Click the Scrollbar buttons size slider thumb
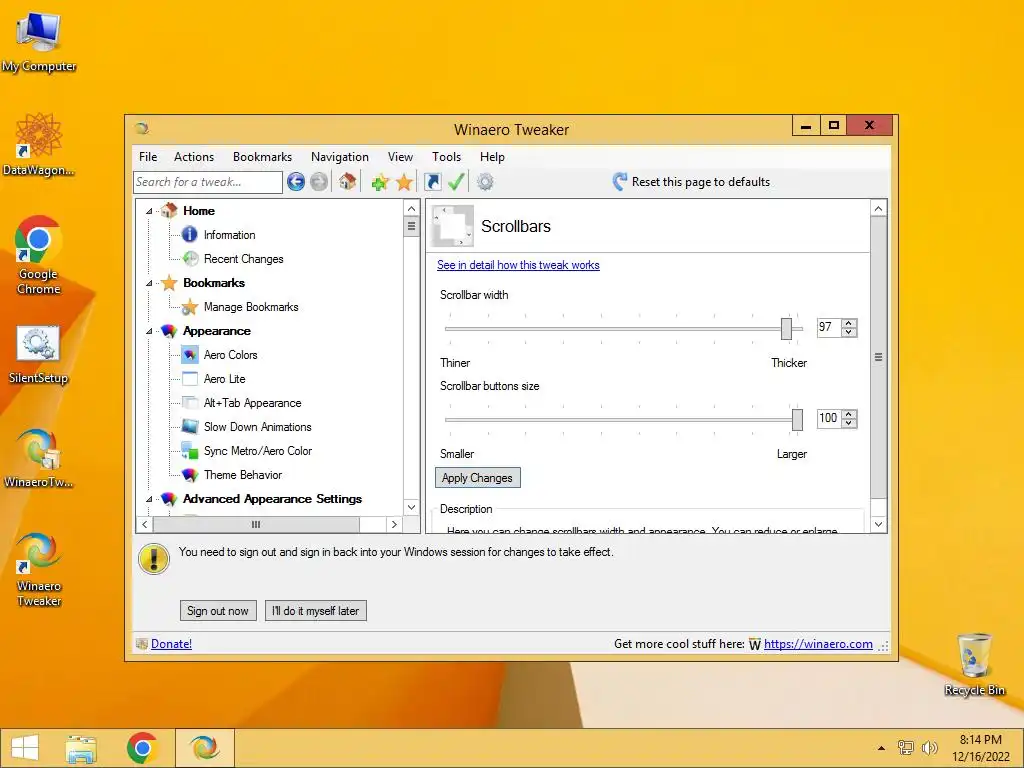The width and height of the screenshot is (1024, 768). click(x=797, y=420)
